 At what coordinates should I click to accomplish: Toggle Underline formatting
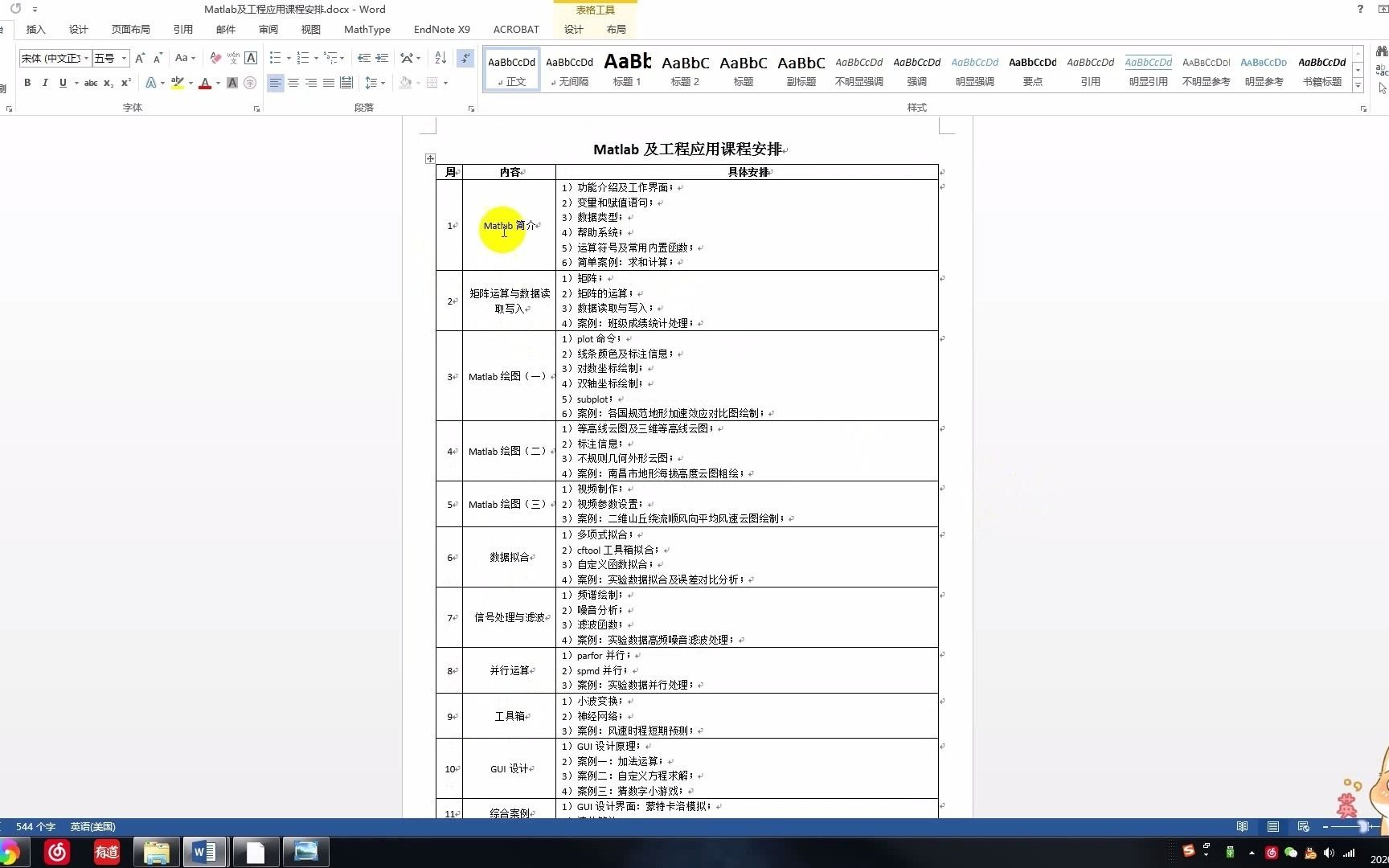click(x=63, y=83)
